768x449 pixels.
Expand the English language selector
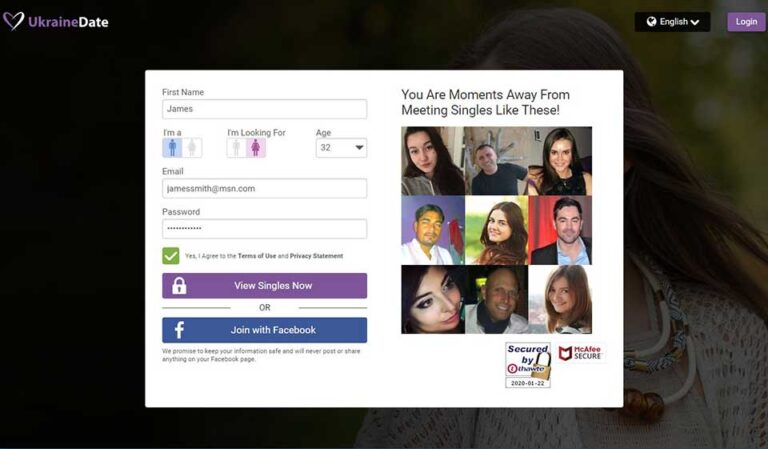click(x=672, y=22)
